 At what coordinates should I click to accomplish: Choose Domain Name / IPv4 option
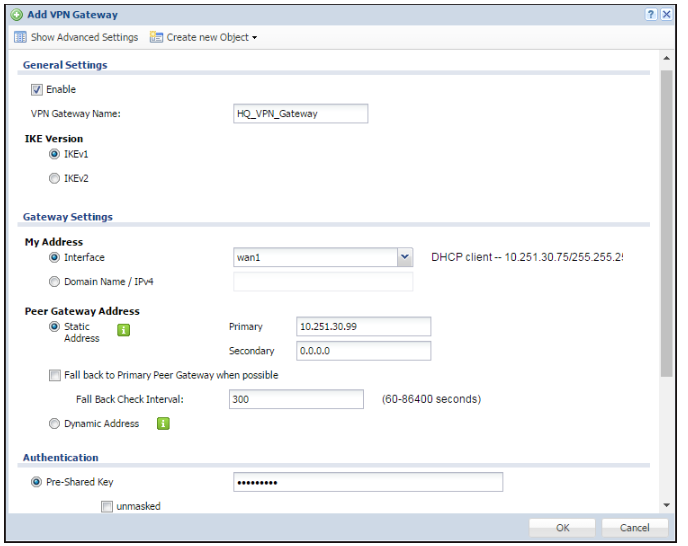[54, 282]
